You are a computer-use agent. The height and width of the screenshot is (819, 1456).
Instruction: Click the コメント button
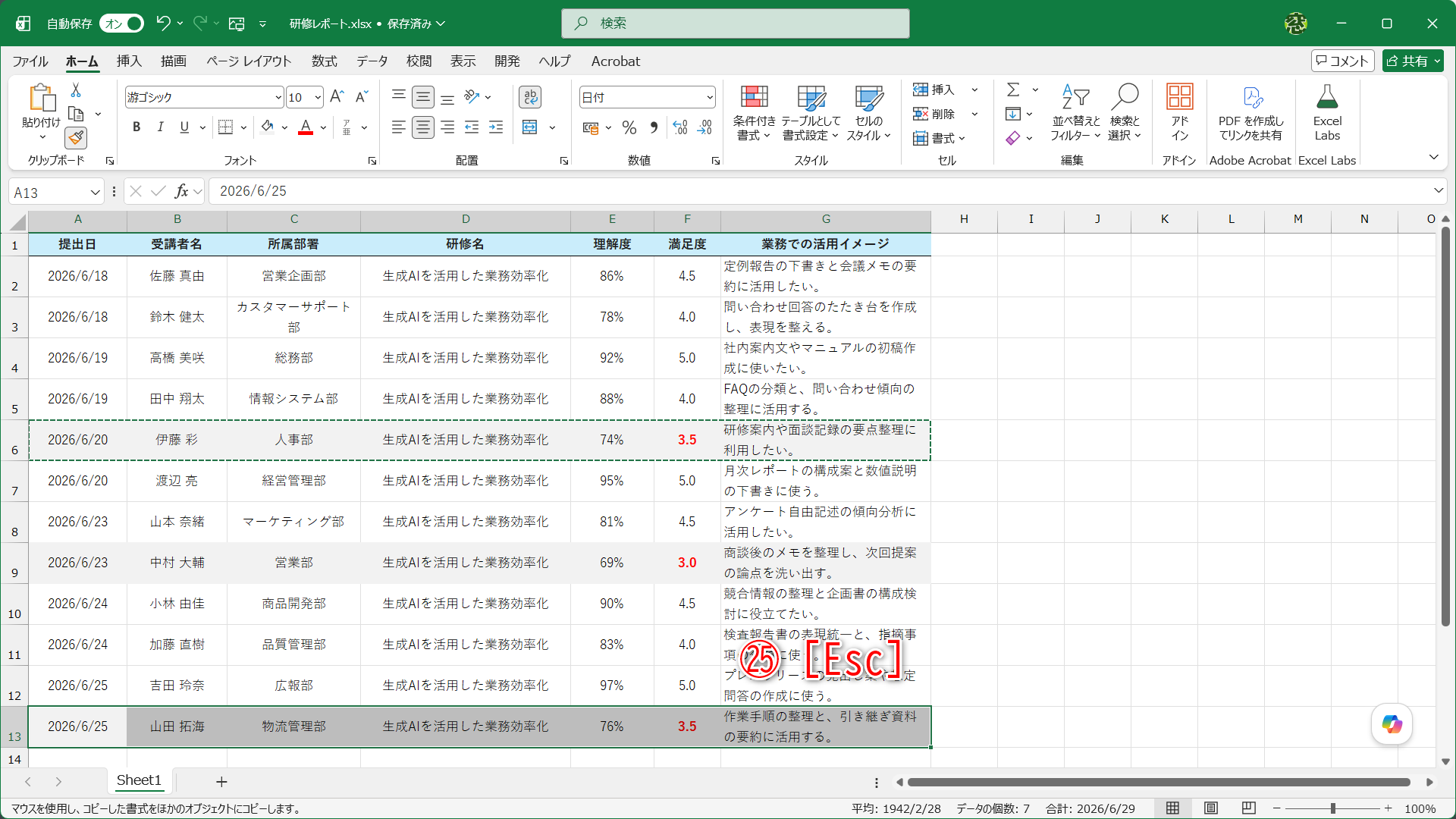pyautogui.click(x=1342, y=61)
